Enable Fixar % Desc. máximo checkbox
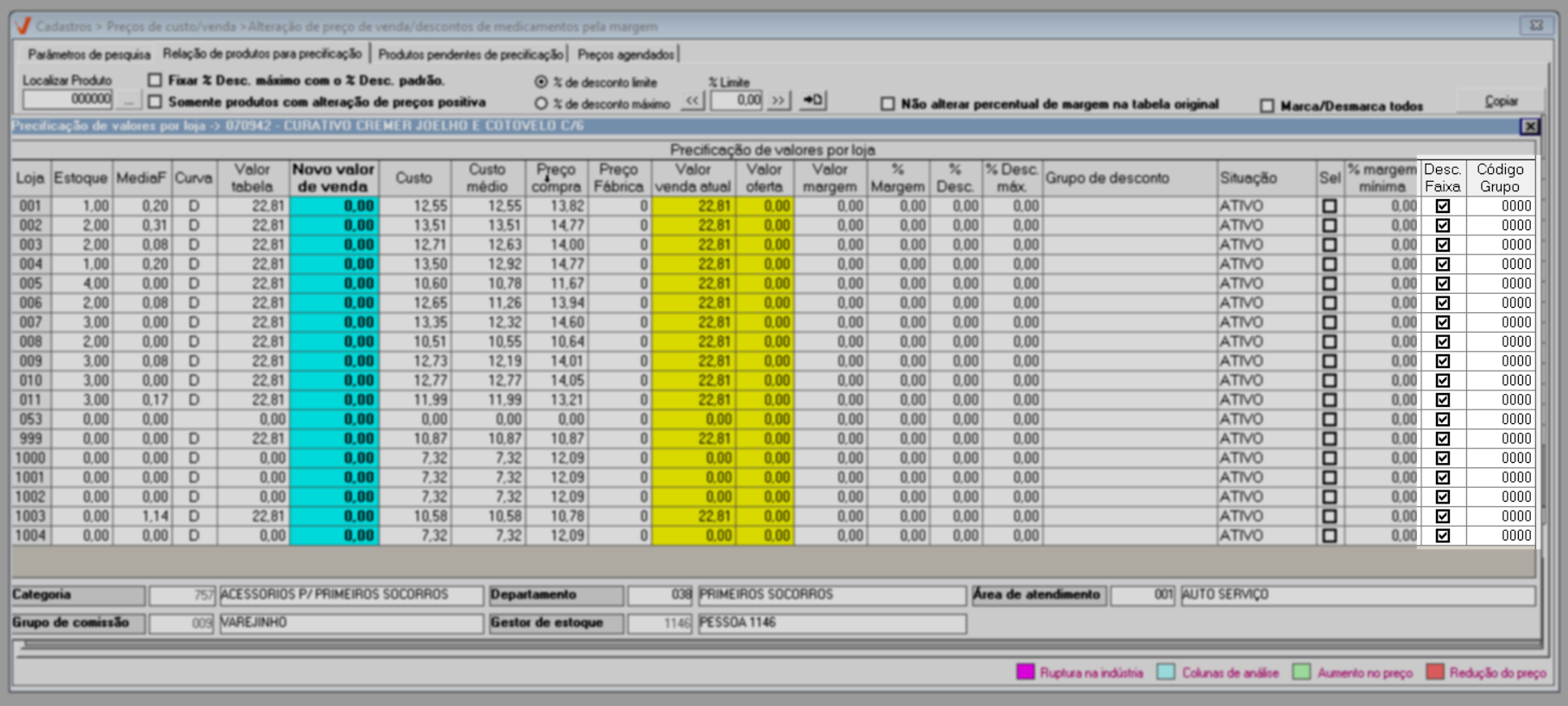 155,80
